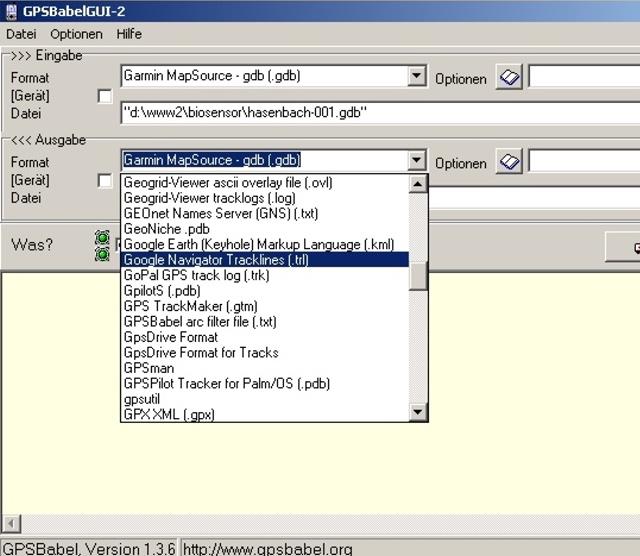This screenshot has height=556, width=640.
Task: Toggle the Eingabe [Gerät] checkbox
Action: coord(105,96)
